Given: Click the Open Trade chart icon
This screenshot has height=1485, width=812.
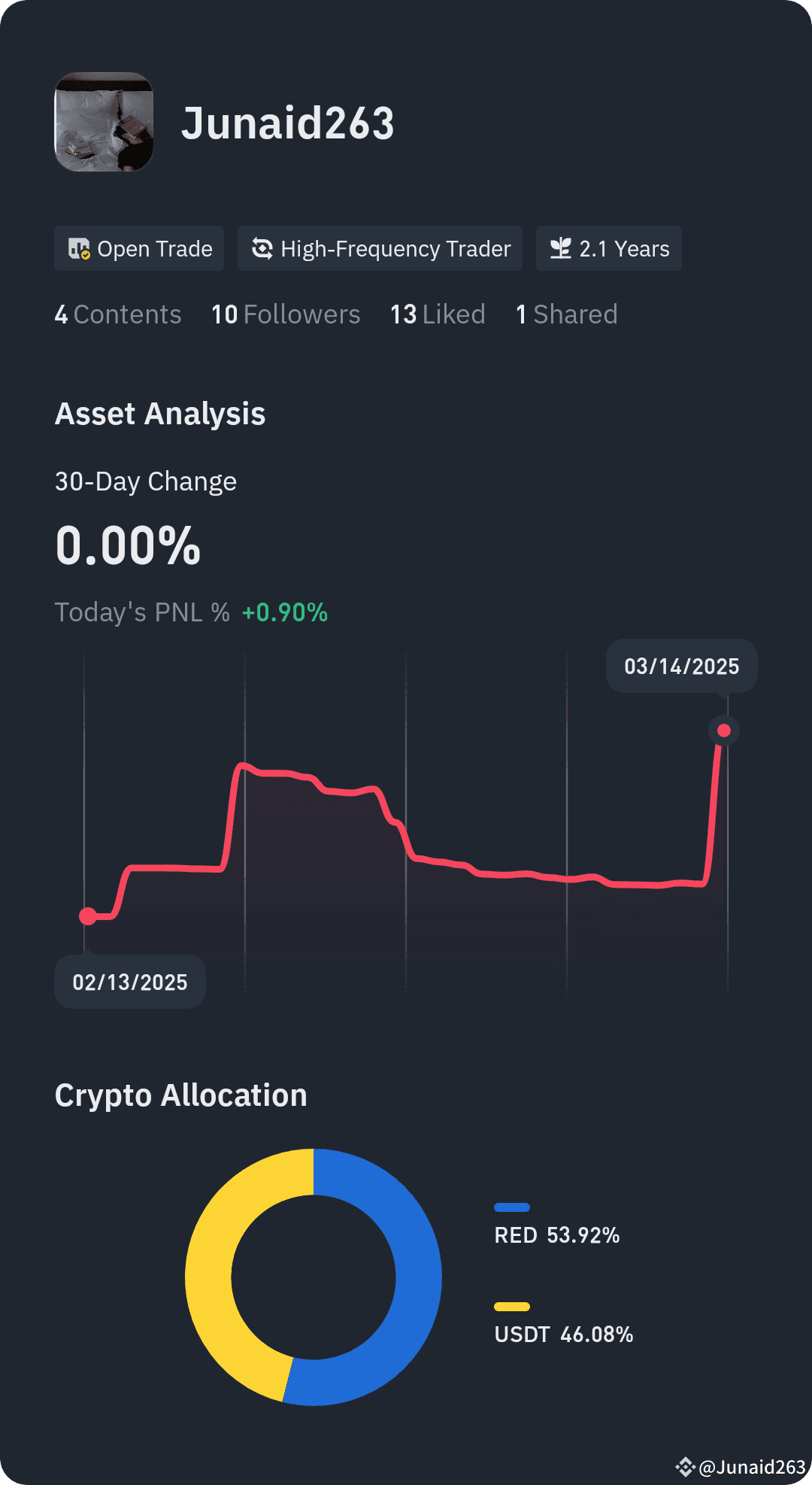Looking at the screenshot, I should tap(79, 249).
